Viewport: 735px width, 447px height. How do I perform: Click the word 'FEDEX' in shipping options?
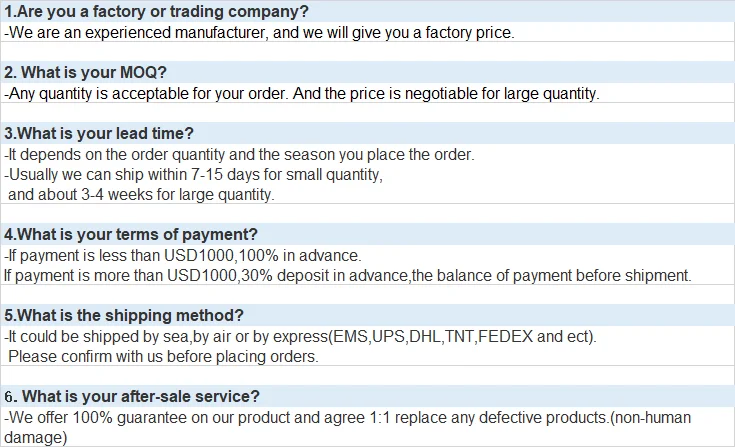[506, 337]
